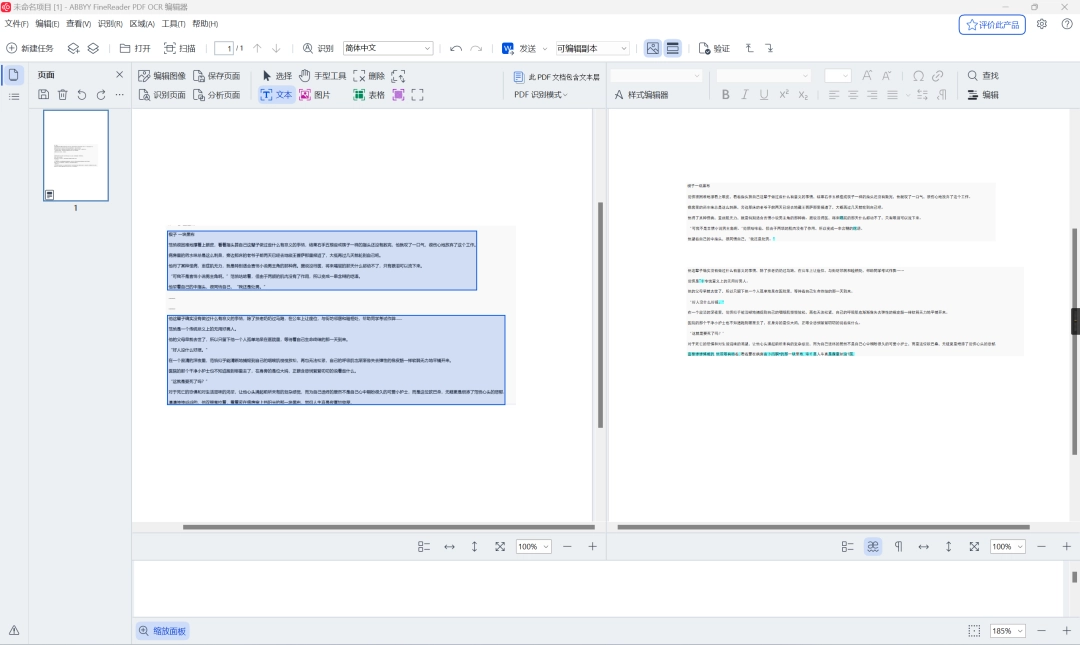This screenshot has width=1080, height=645.
Task: Click the 扫描 (Scan) button
Action: pyautogui.click(x=180, y=48)
